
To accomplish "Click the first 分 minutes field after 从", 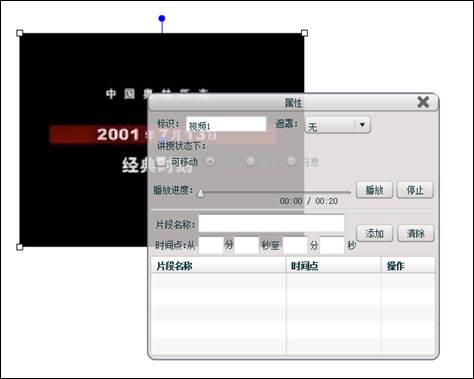I will [211, 246].
